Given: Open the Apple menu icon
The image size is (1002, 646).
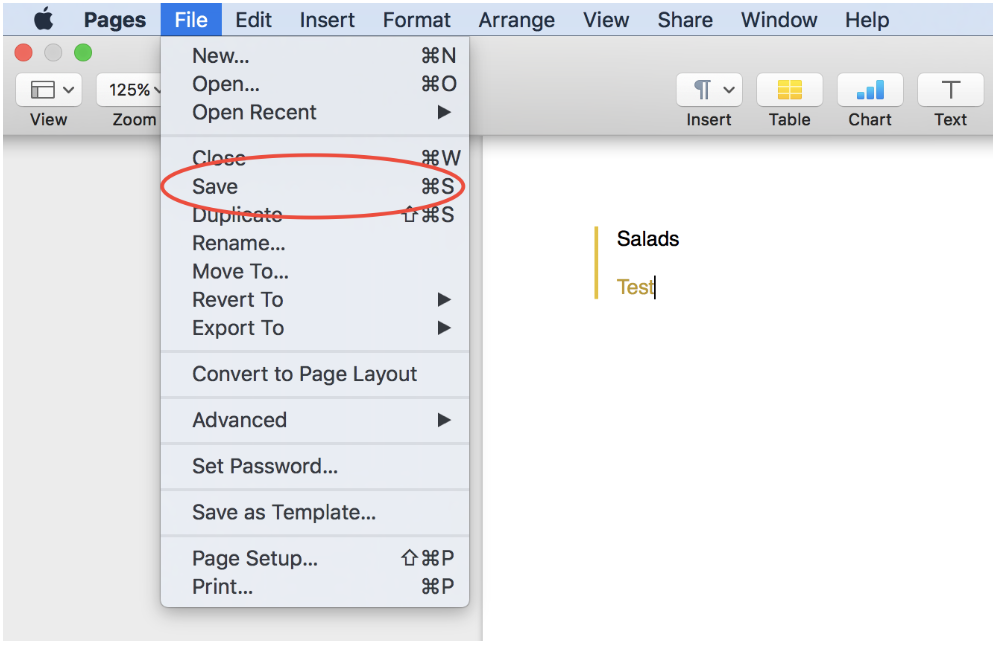Looking at the screenshot, I should click(x=43, y=19).
